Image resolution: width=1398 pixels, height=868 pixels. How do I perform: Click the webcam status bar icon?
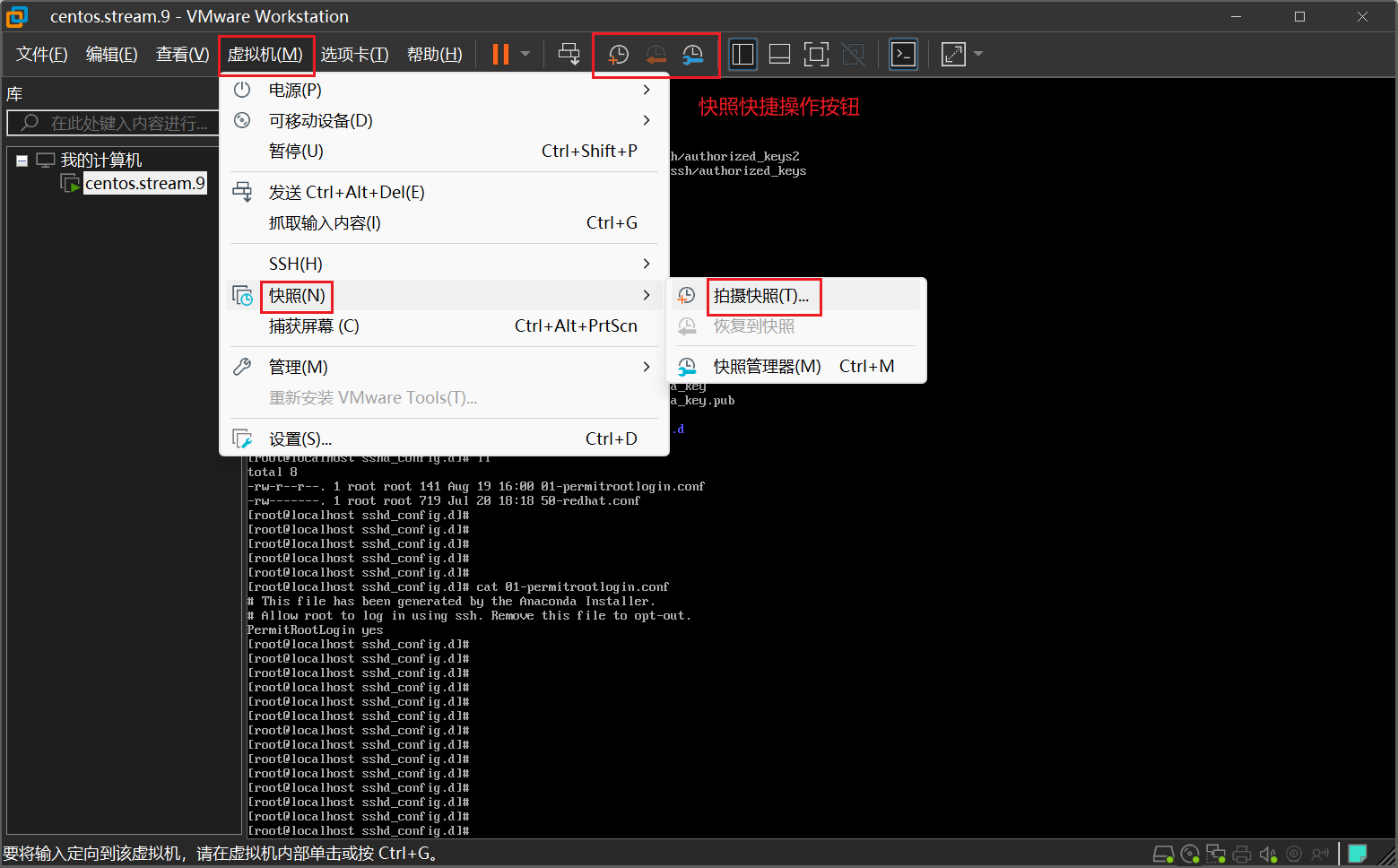1294,854
